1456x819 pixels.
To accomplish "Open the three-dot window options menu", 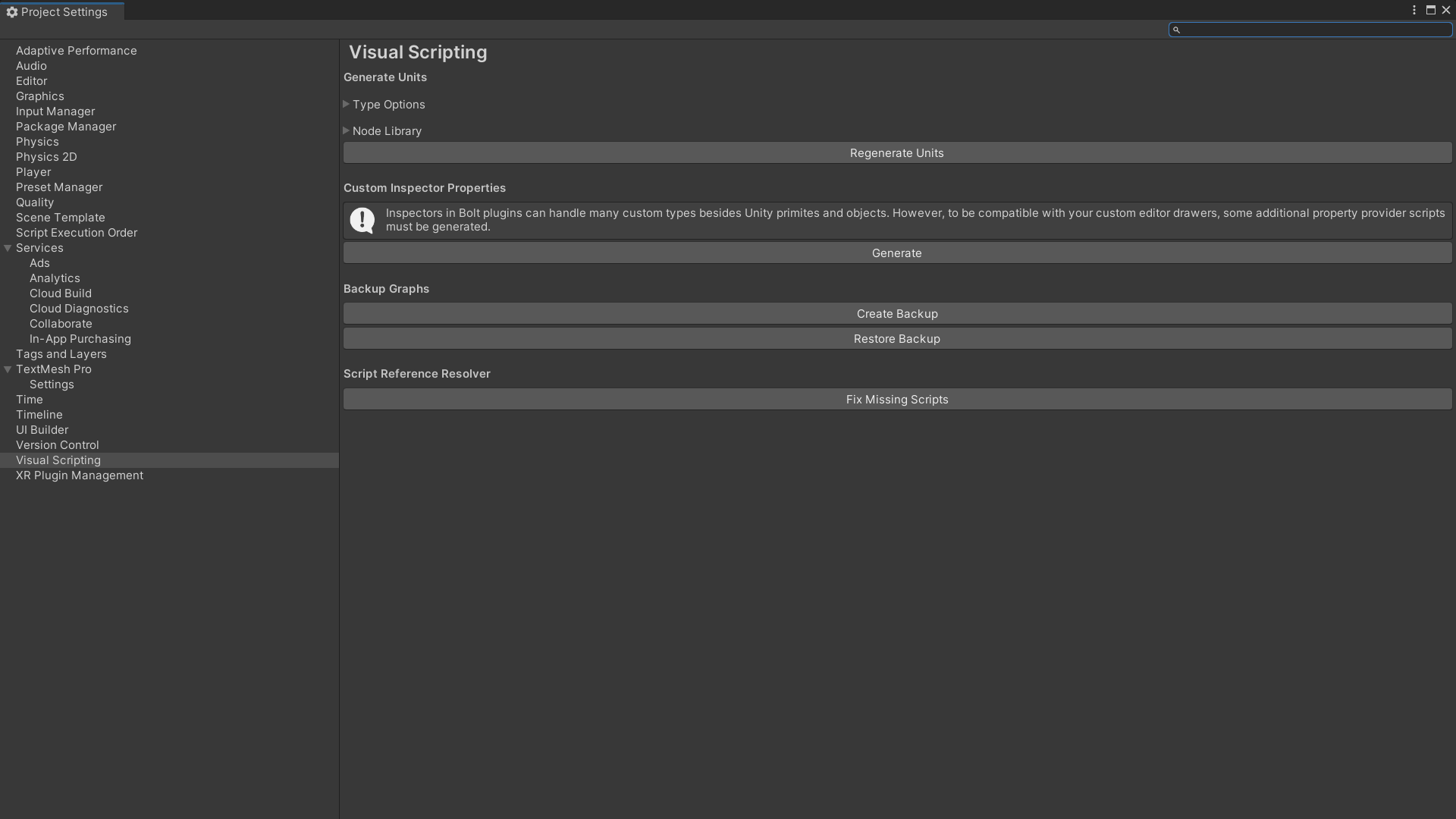I will click(x=1414, y=11).
